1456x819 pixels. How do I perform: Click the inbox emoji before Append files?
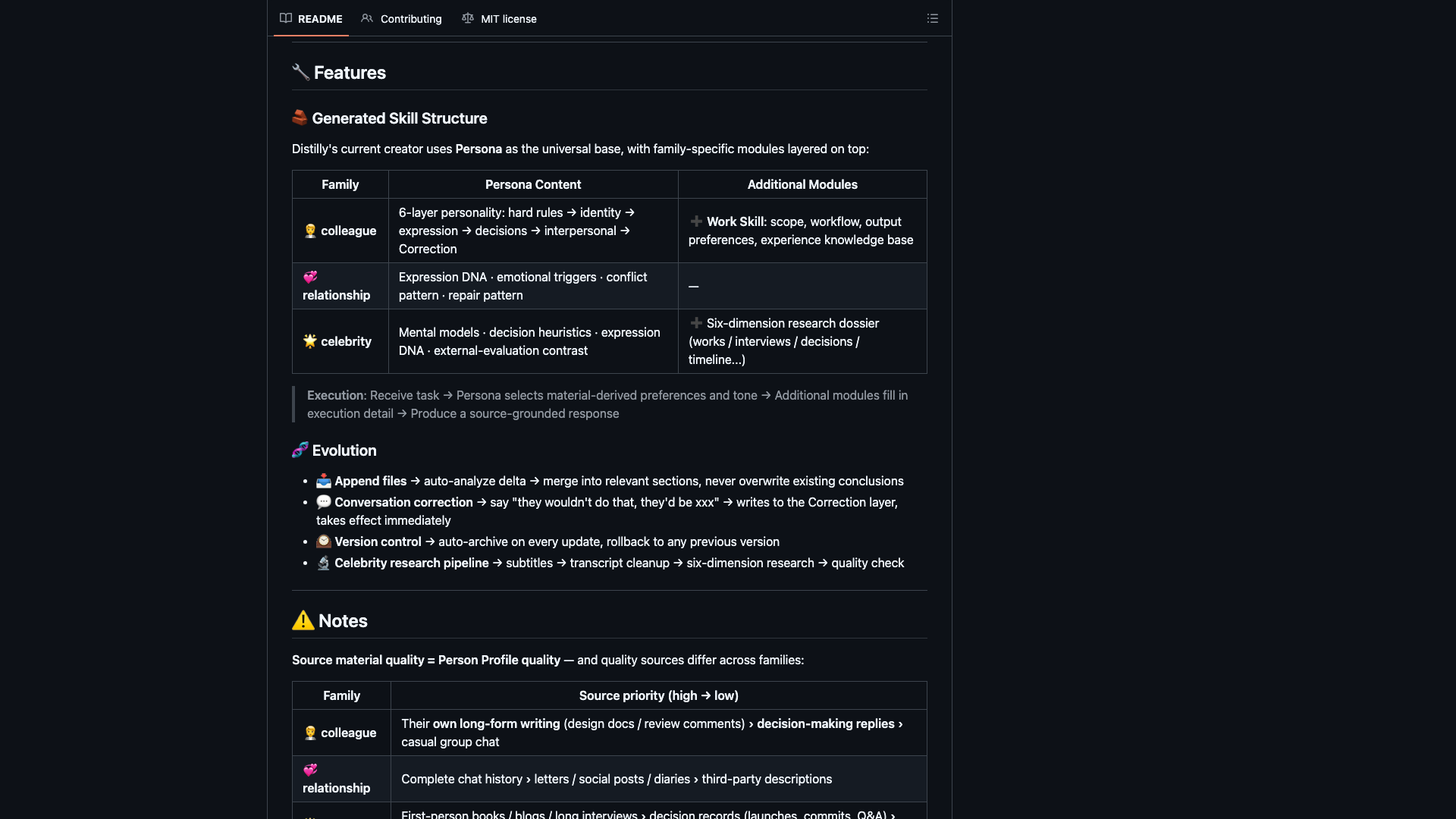pyautogui.click(x=324, y=481)
